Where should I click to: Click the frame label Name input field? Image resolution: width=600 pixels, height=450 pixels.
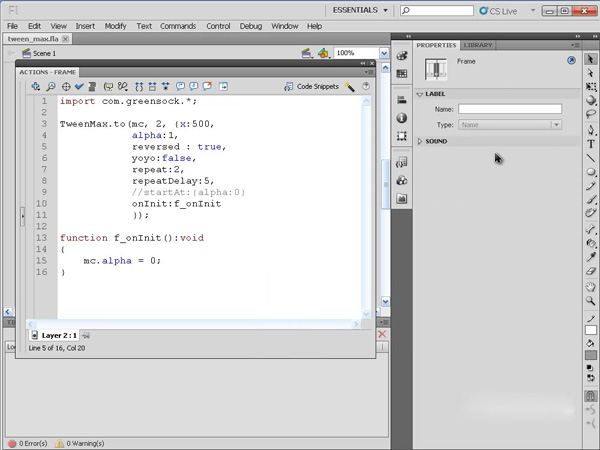[x=509, y=109]
